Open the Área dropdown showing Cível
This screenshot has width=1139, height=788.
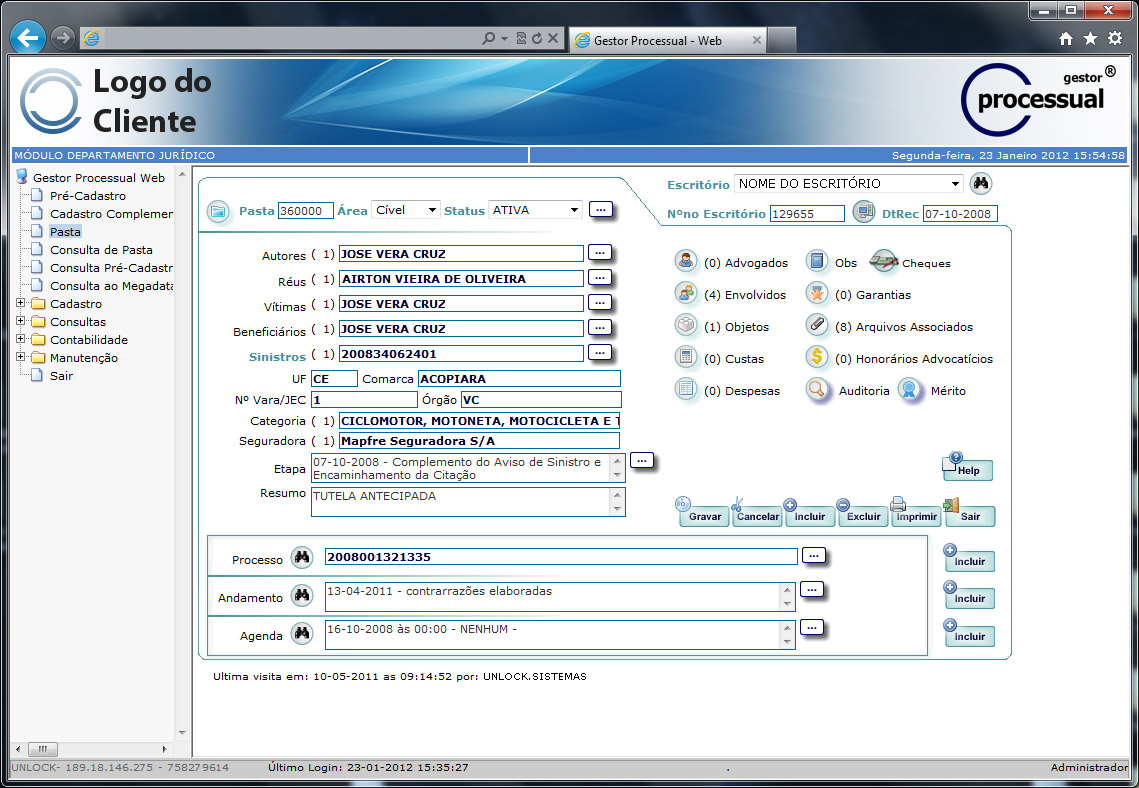pos(406,210)
